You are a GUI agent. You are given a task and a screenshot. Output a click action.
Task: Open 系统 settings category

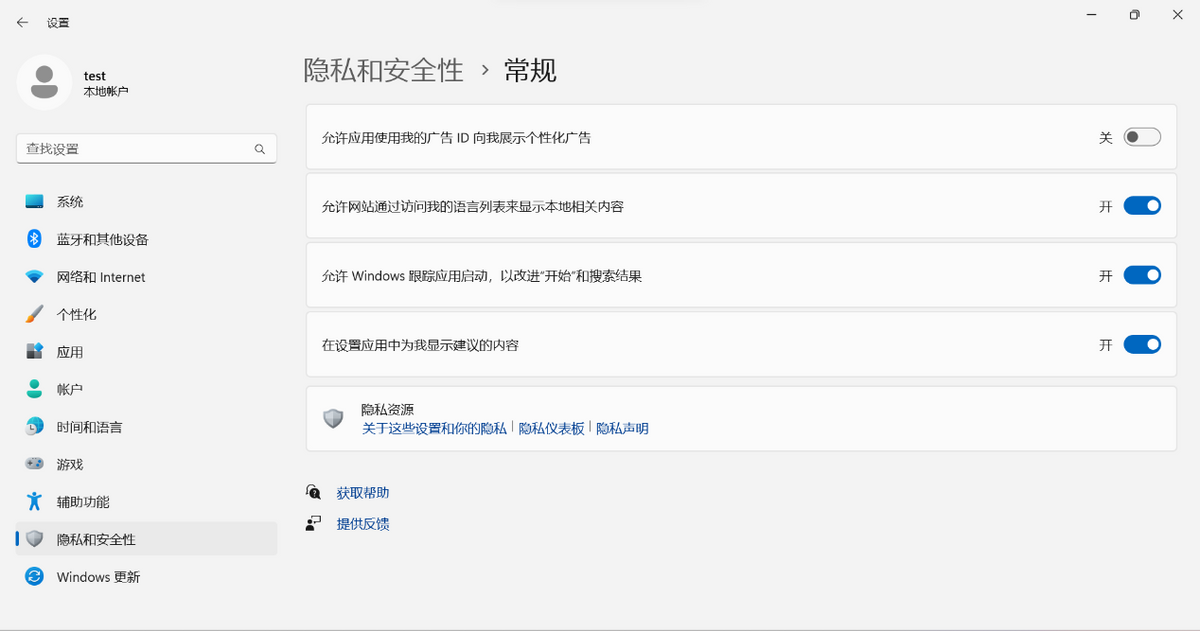click(x=147, y=202)
